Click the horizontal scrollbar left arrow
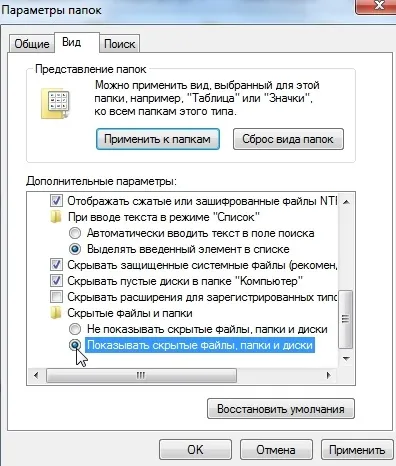The height and width of the screenshot is (466, 396). point(36,376)
